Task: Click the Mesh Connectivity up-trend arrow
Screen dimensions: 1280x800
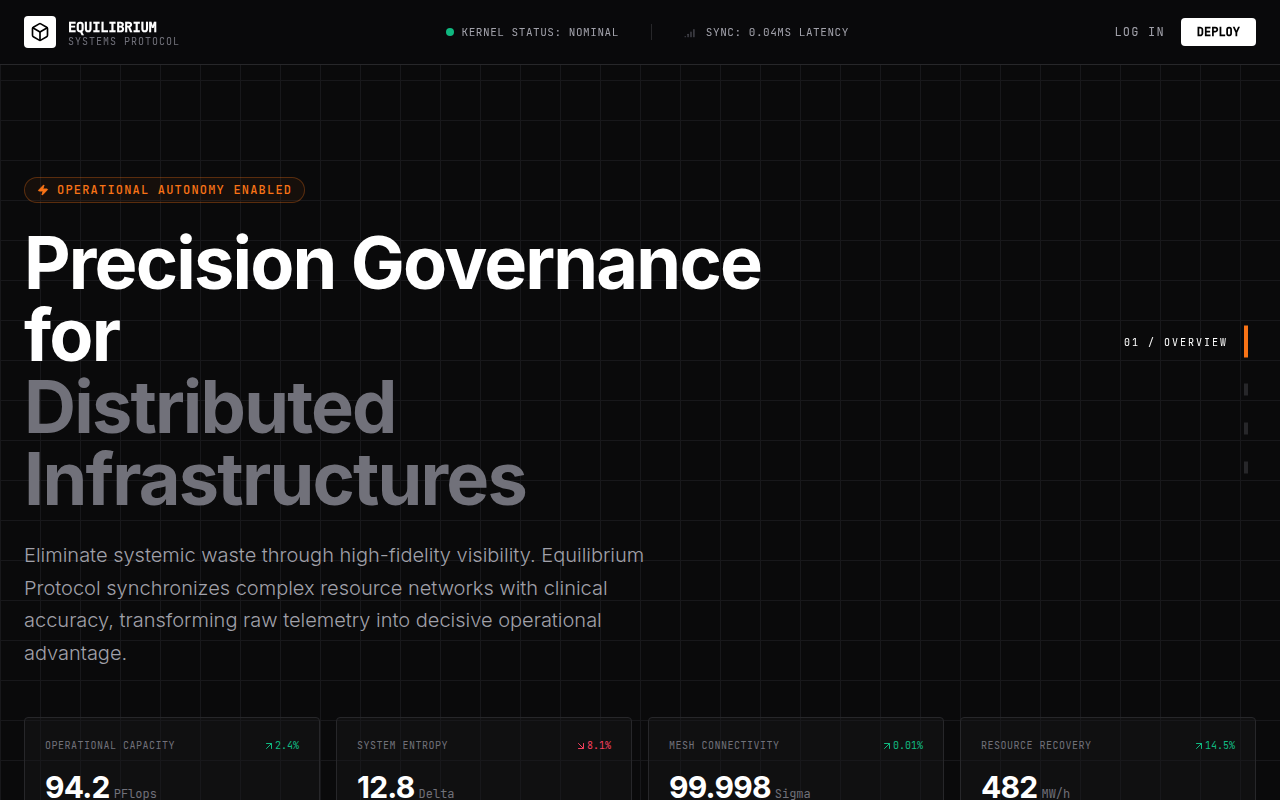Action: (887, 746)
